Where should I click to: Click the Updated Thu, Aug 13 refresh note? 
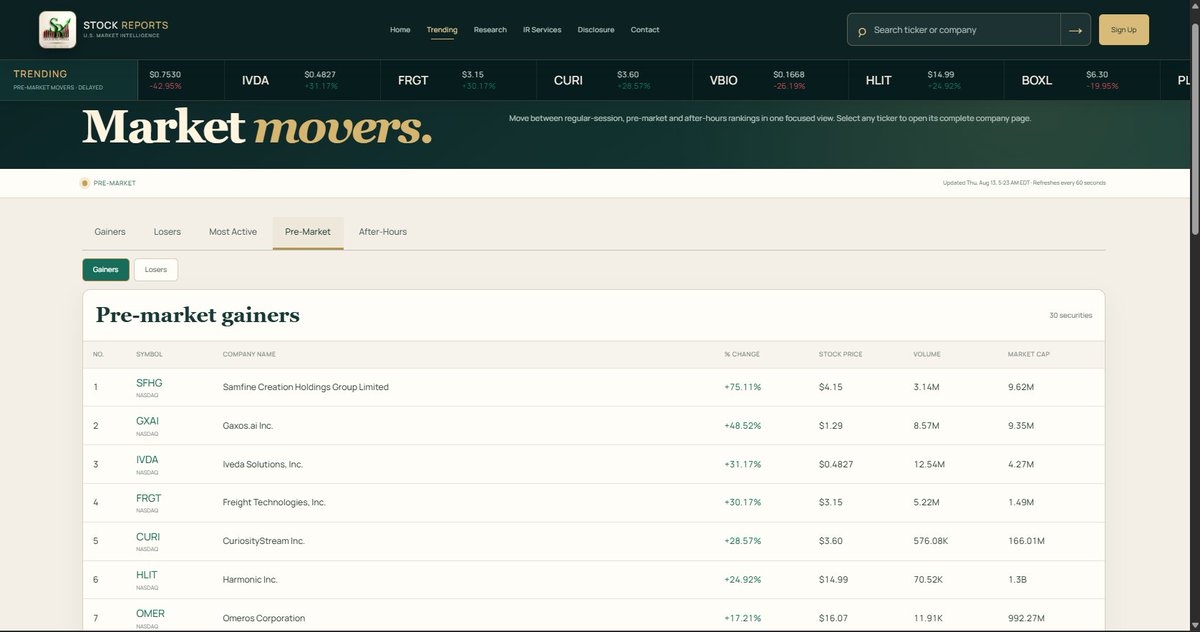click(1024, 183)
